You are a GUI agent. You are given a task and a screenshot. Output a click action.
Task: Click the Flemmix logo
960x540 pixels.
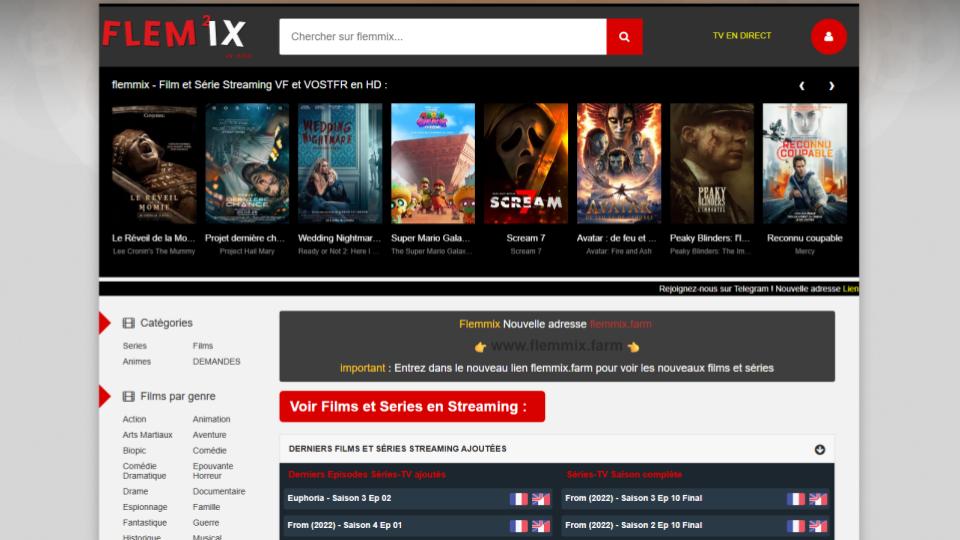coord(174,35)
